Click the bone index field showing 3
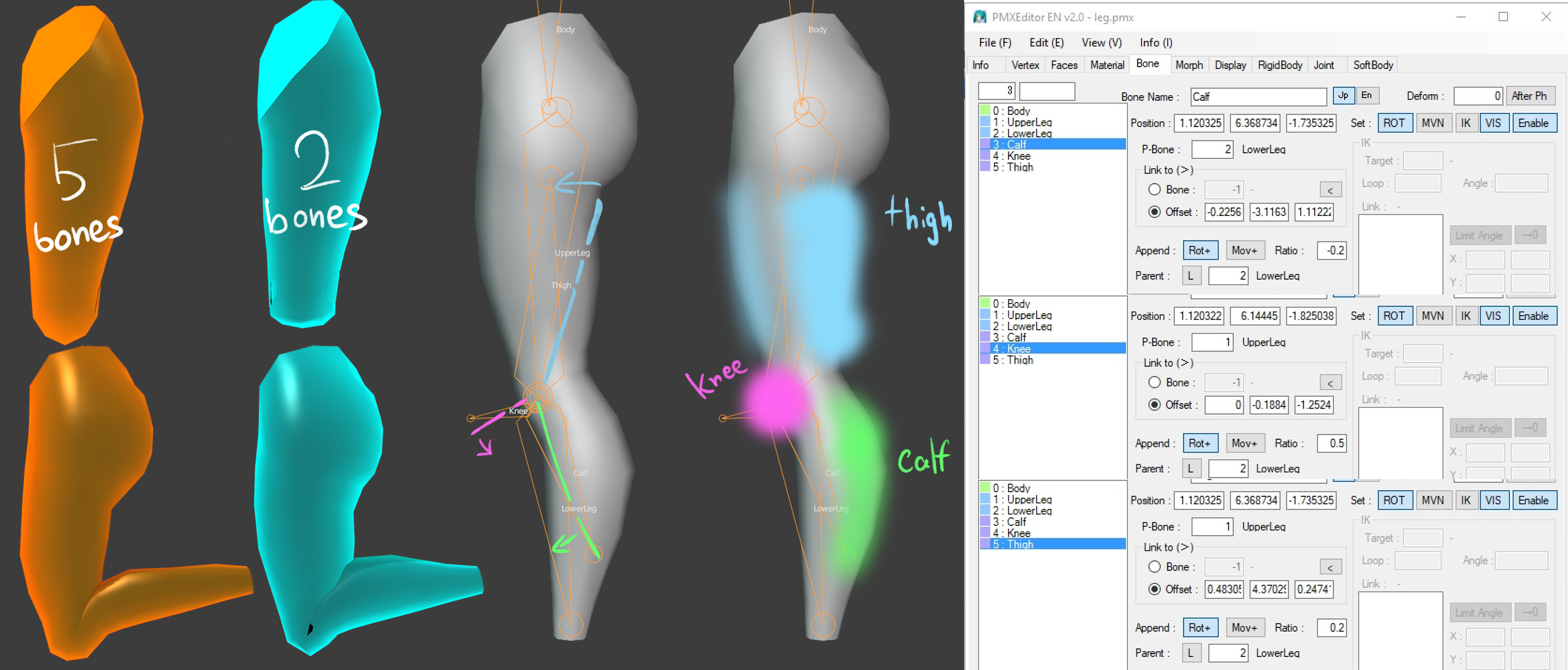 click(x=996, y=91)
